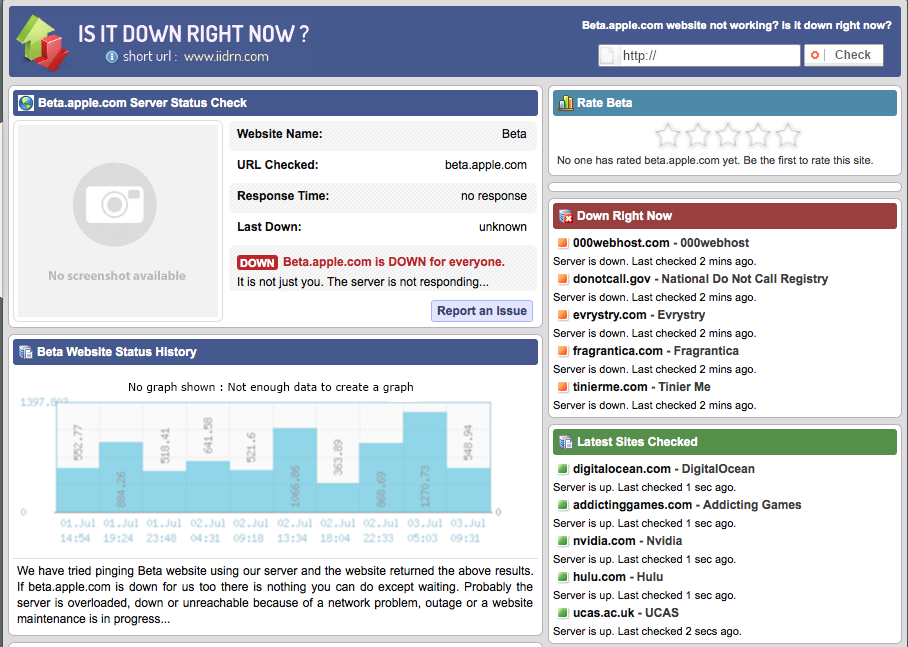Click the 1270.73 bar in status history graph
This screenshot has width=908, height=647.
point(424,462)
